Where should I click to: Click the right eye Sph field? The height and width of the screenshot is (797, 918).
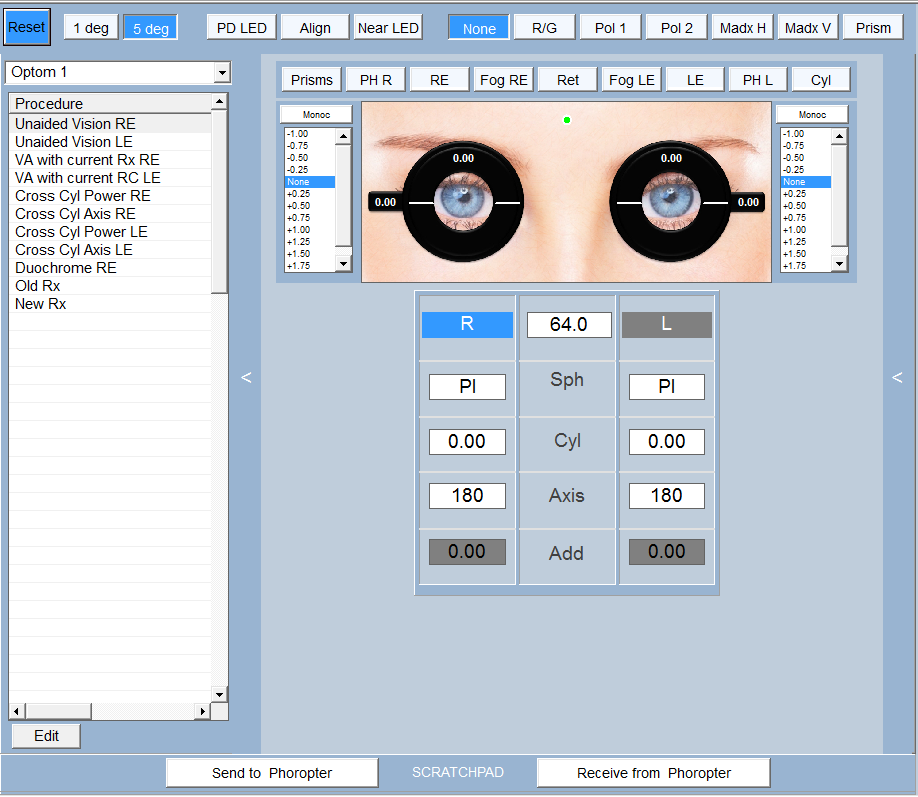click(x=467, y=387)
